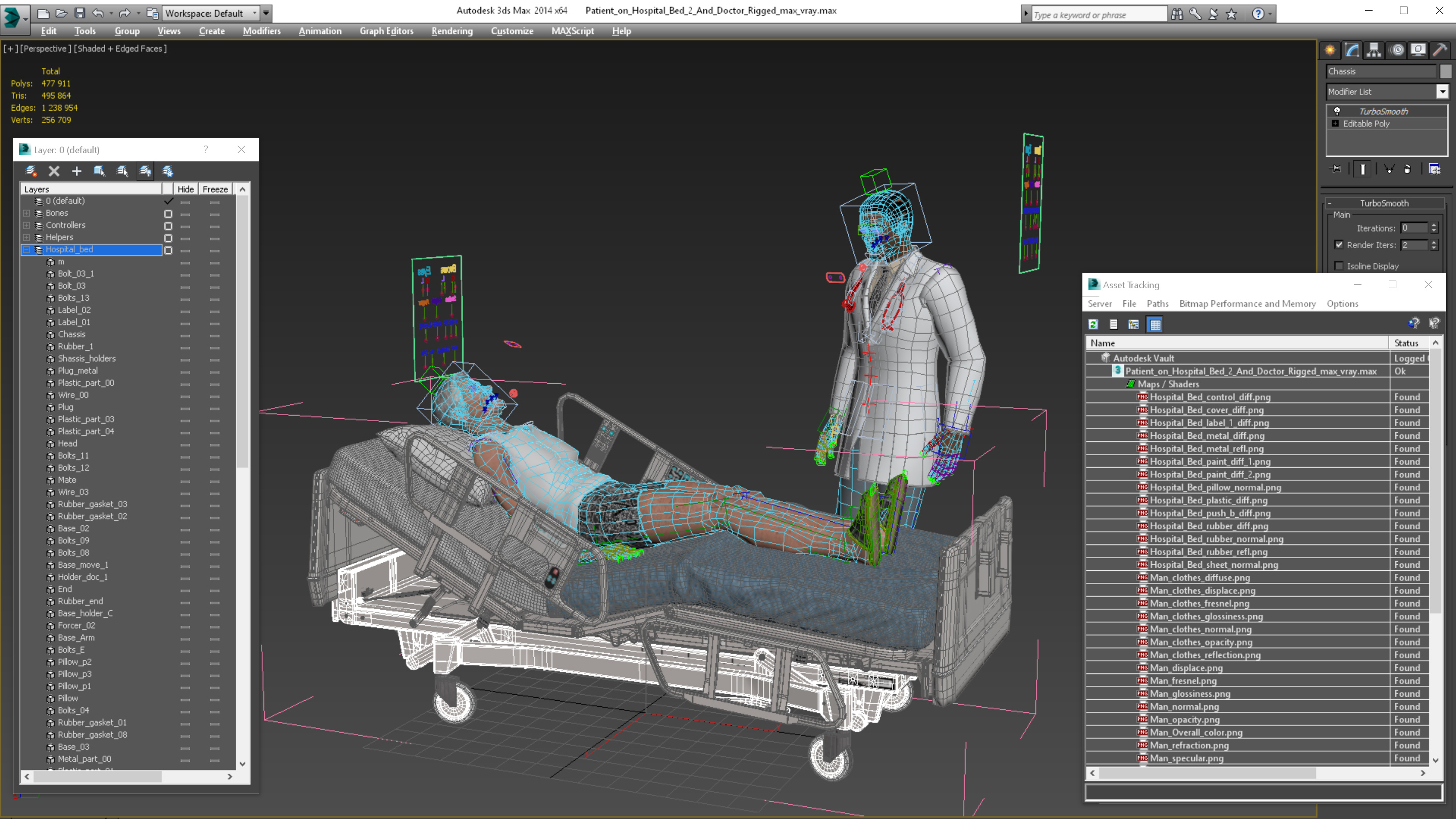The width and height of the screenshot is (1456, 819).
Task: Toggle current-layer box for Hospital_bed layer
Action: pos(168,250)
